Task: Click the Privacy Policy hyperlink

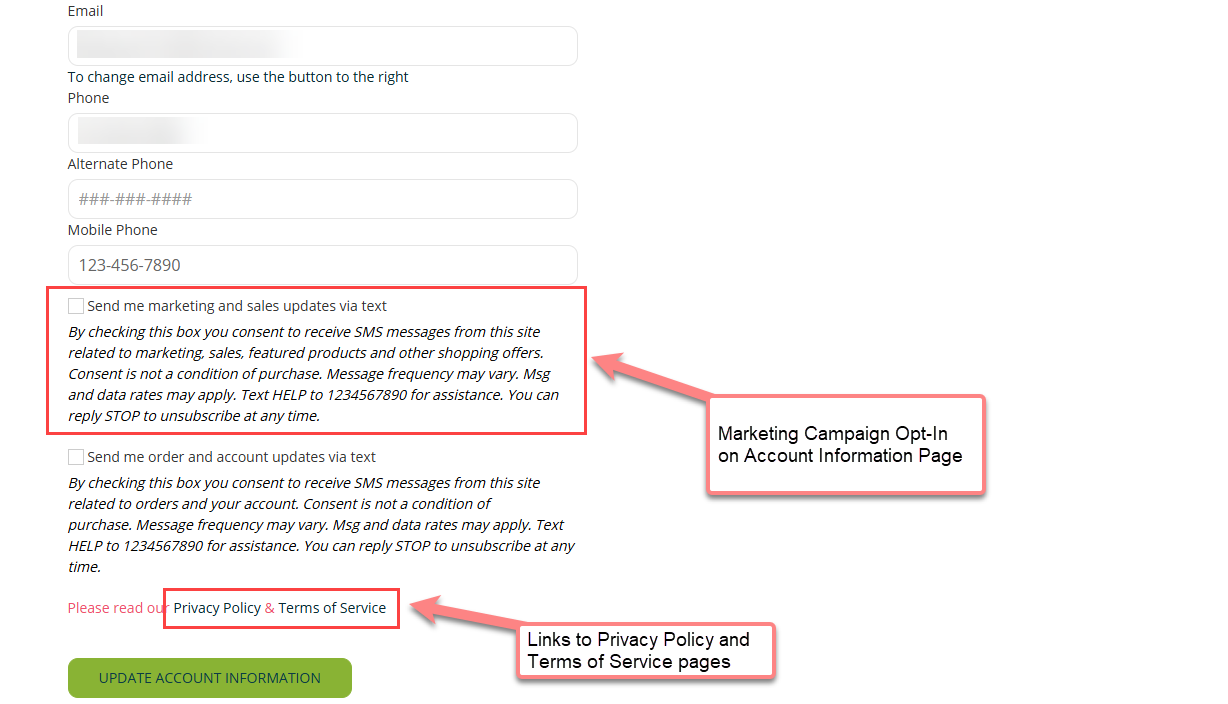Action: click(216, 607)
